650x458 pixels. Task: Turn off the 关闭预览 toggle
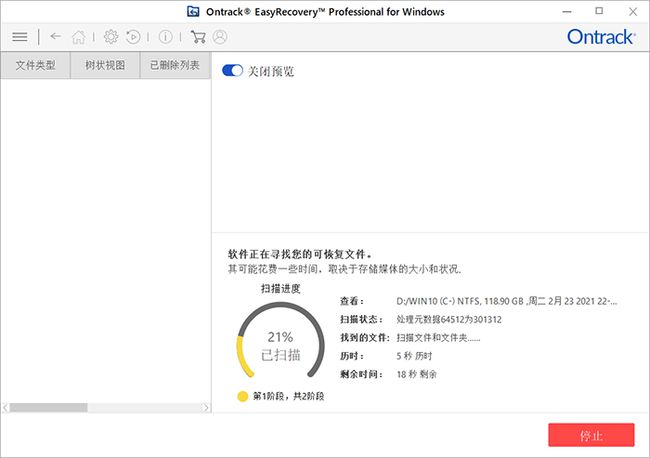[x=232, y=71]
